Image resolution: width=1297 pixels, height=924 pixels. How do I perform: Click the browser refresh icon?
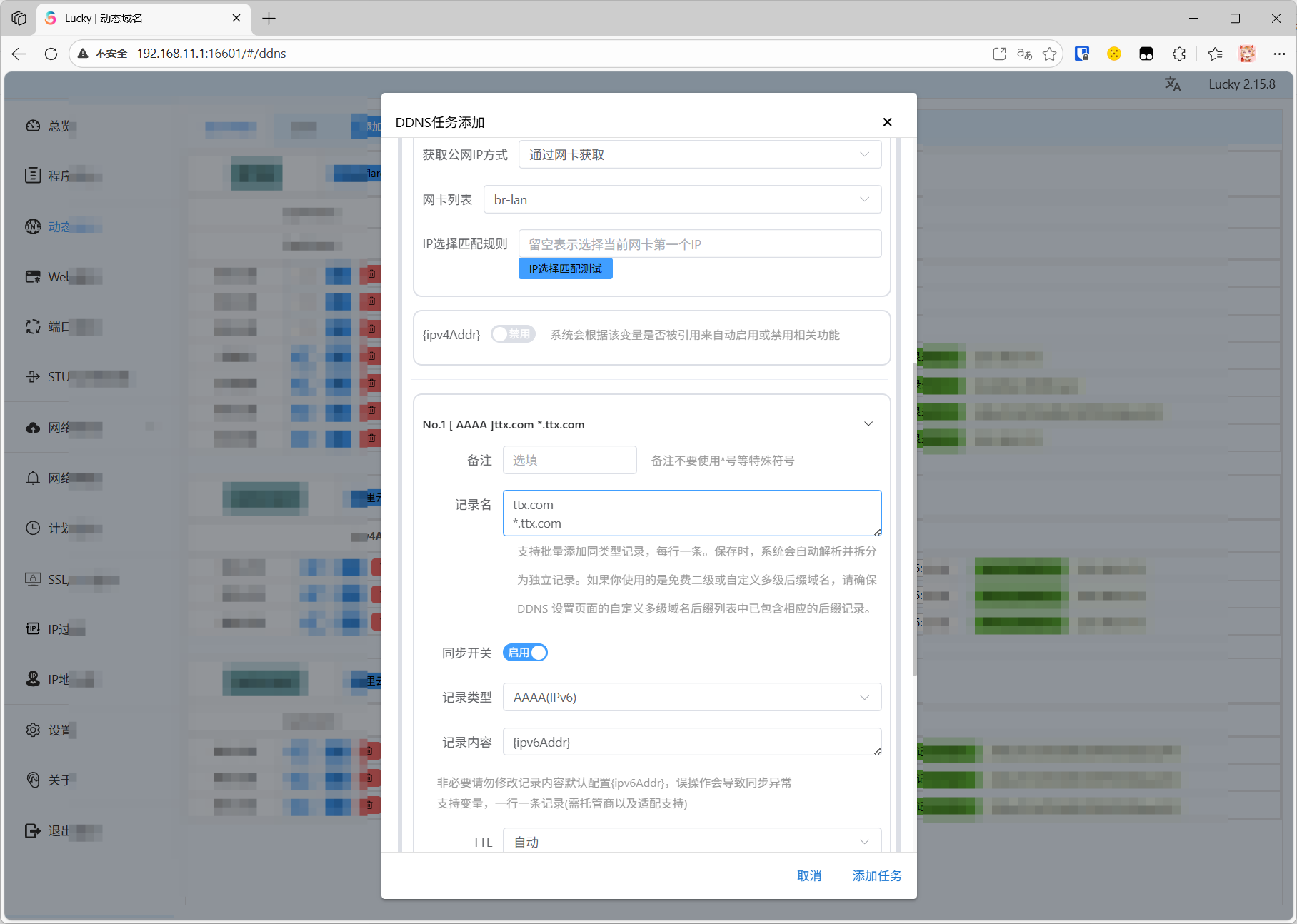pos(51,54)
